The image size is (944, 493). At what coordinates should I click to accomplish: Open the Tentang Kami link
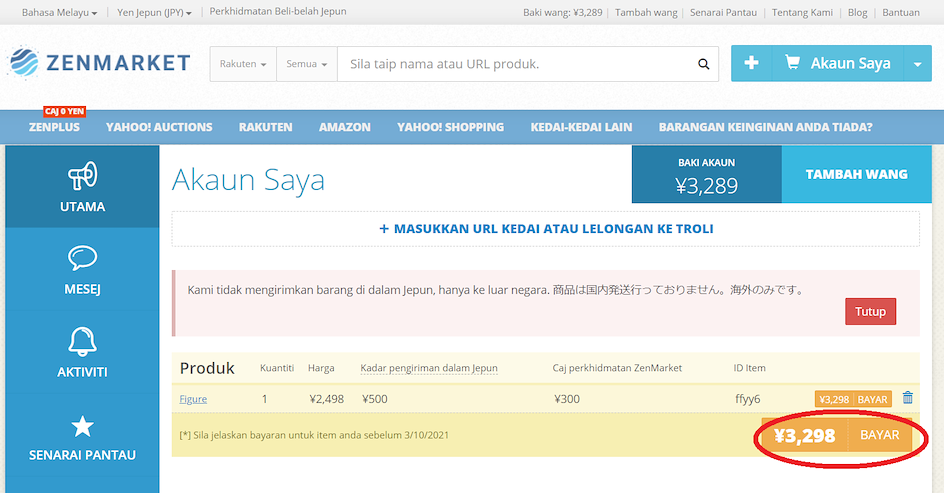click(x=803, y=12)
